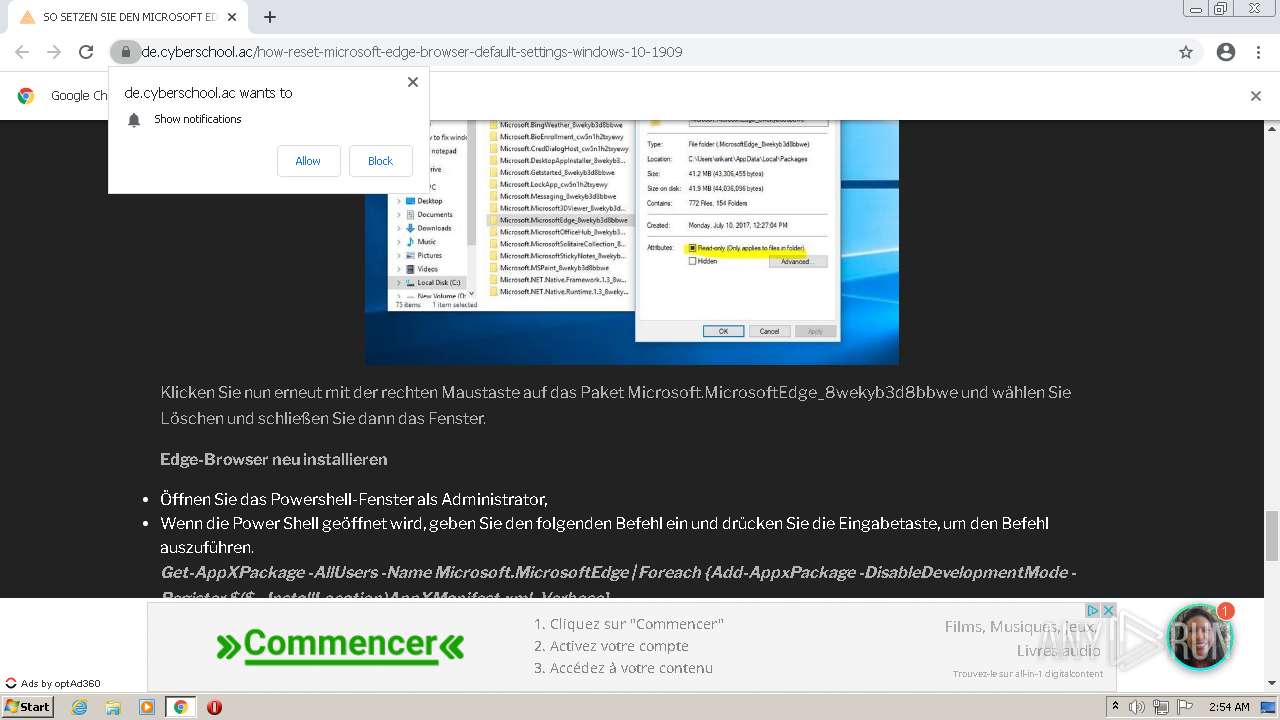
Task: Click Öffnen Sie das Powershell-Fenster bullet
Action: pyautogui.click(x=354, y=499)
